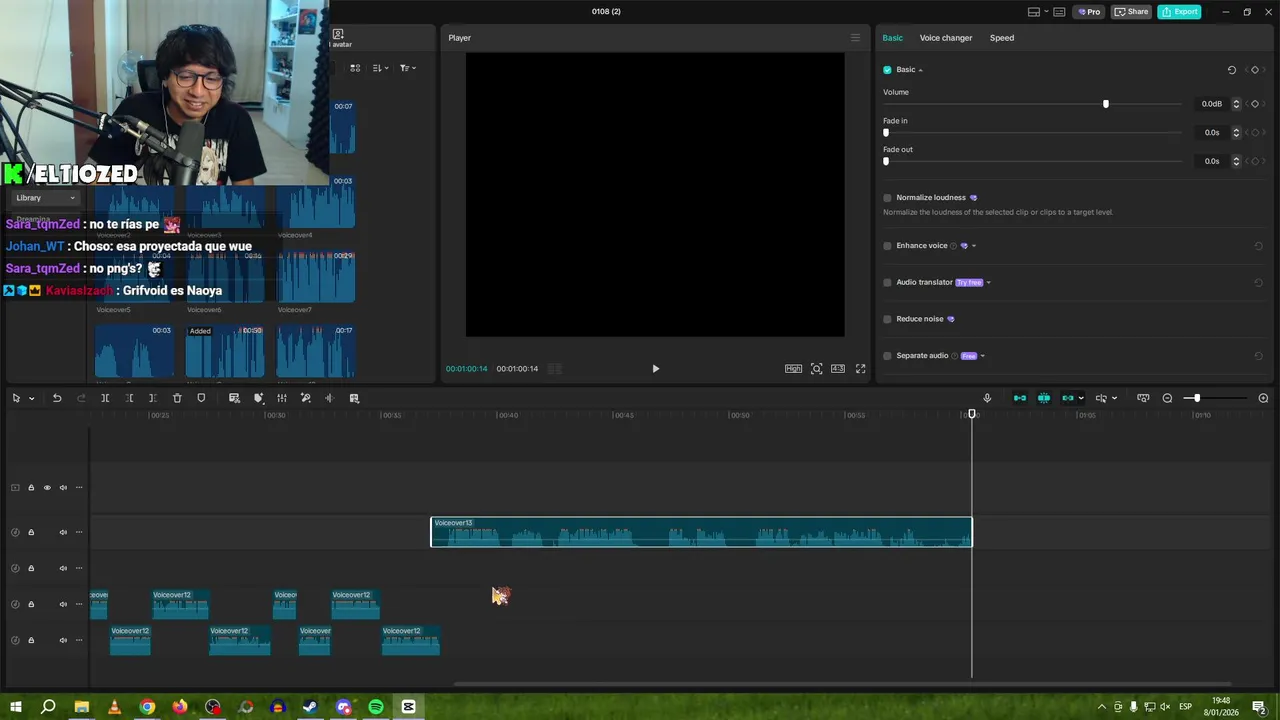Open Google Chrome from the taskbar
This screenshot has height=720, width=1280.
pyautogui.click(x=147, y=707)
